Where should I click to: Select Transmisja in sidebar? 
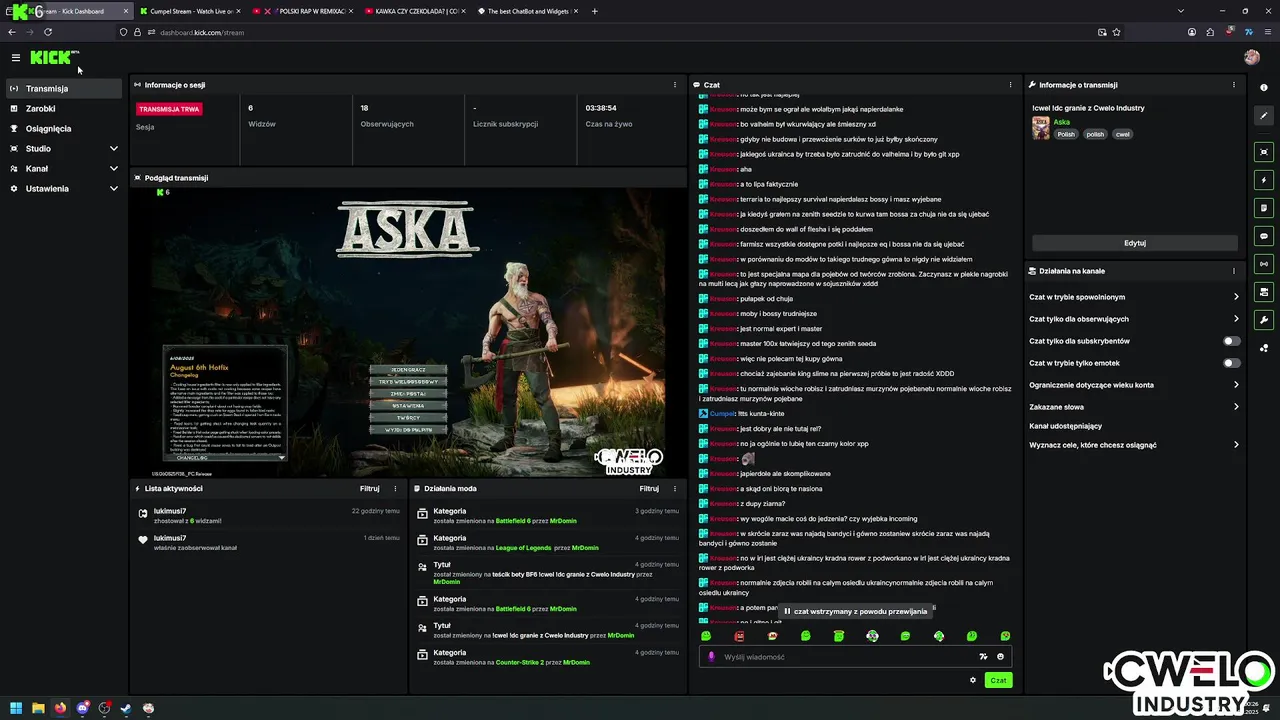[x=64, y=88]
